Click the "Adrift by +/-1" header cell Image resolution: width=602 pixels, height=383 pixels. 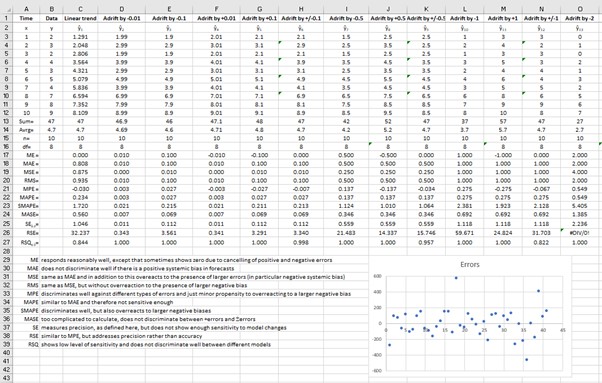click(x=541, y=18)
